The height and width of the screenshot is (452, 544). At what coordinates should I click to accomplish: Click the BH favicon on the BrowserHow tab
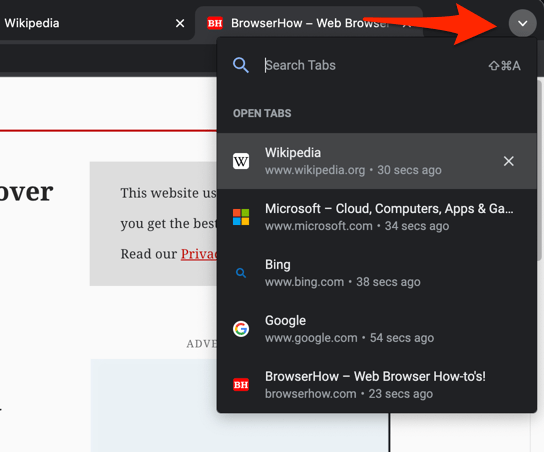215,23
